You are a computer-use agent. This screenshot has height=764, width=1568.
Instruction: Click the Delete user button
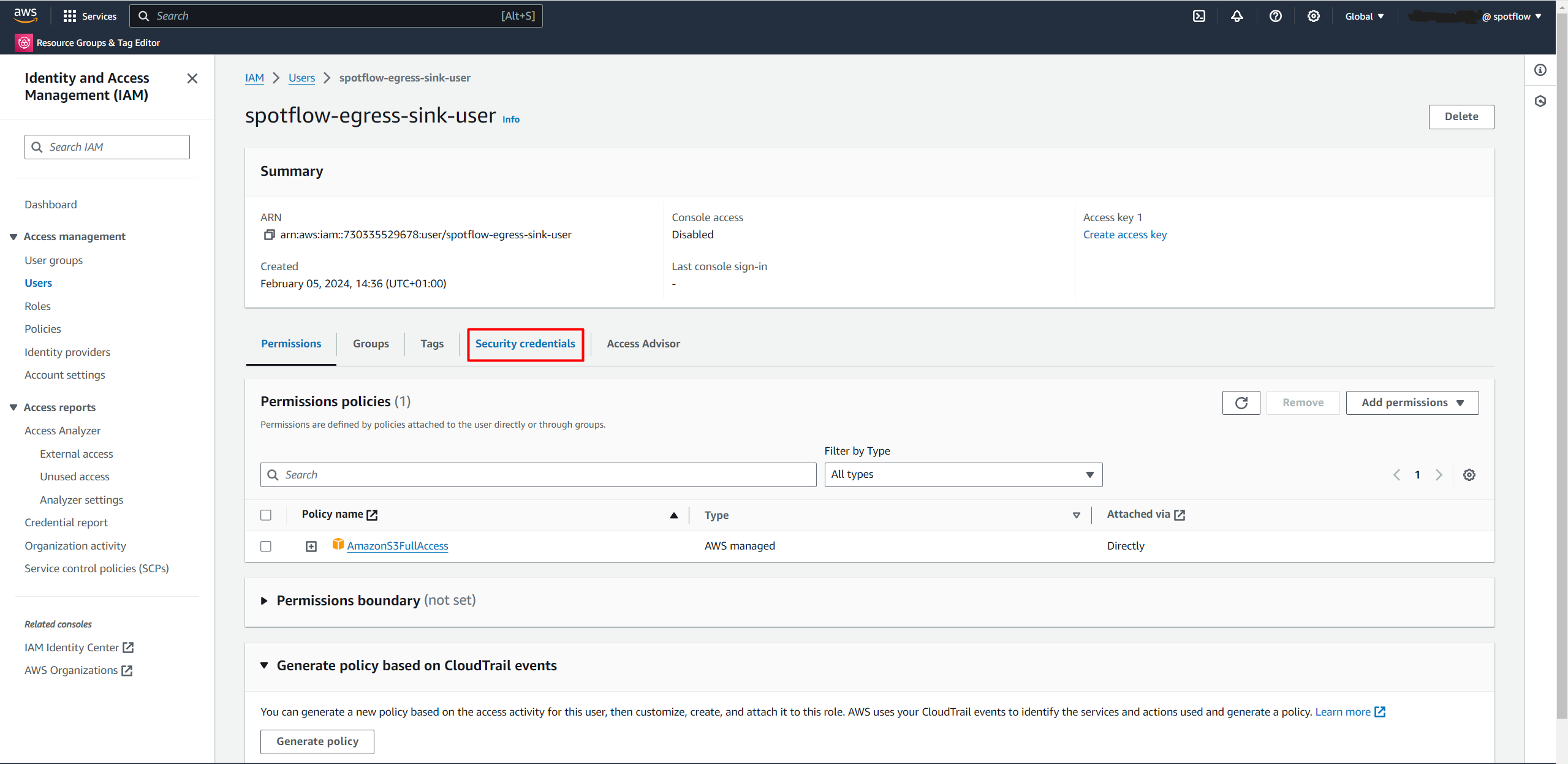[x=1461, y=116]
